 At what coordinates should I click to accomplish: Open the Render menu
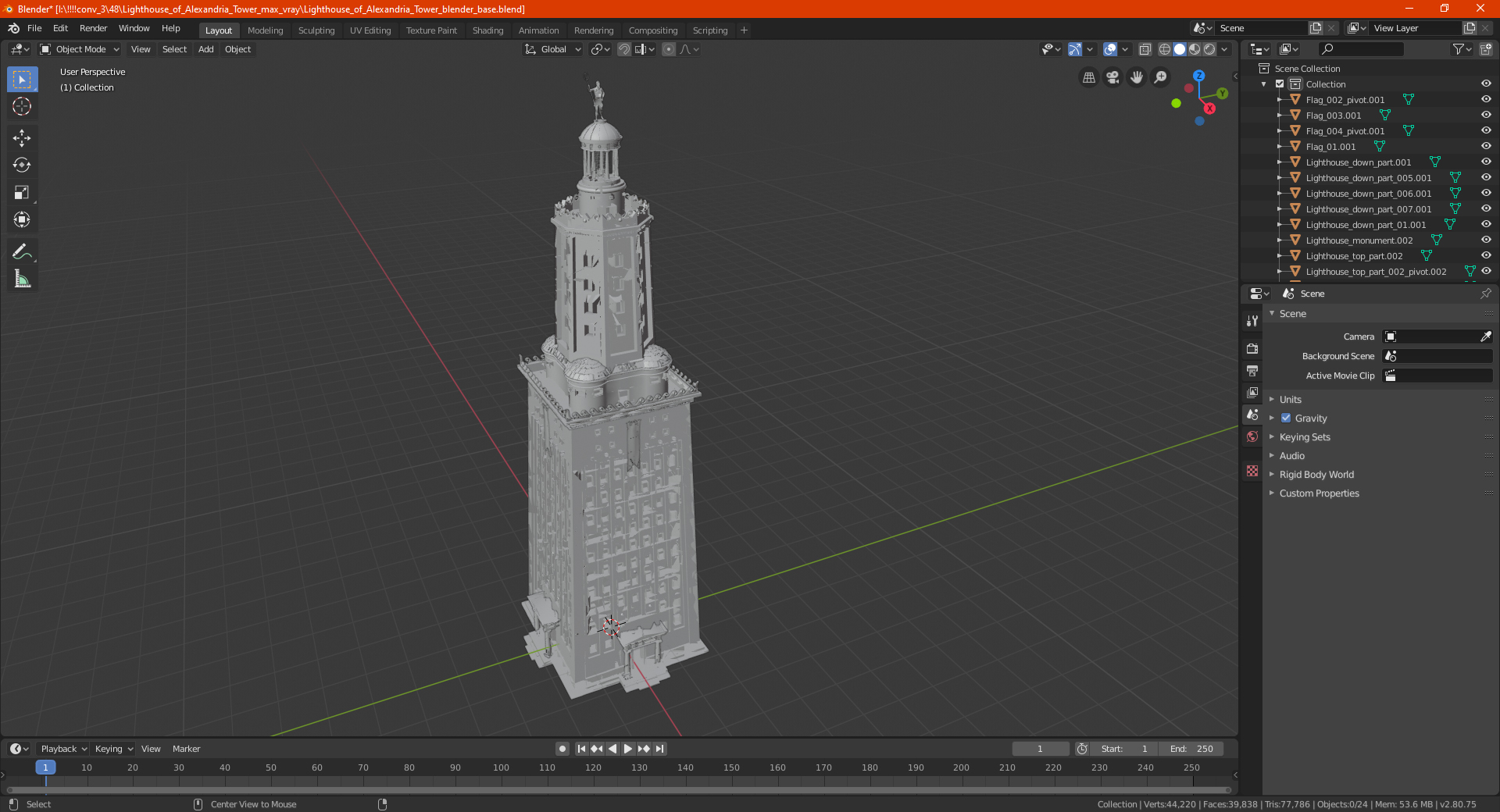click(93, 28)
